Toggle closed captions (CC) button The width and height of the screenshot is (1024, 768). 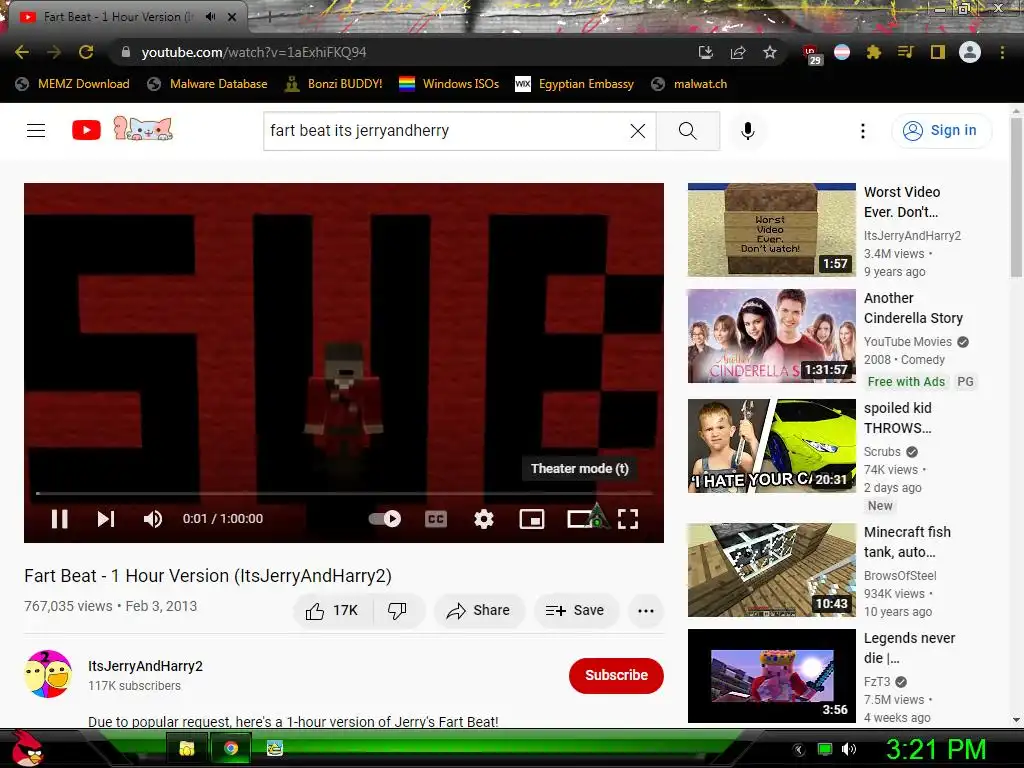436,519
